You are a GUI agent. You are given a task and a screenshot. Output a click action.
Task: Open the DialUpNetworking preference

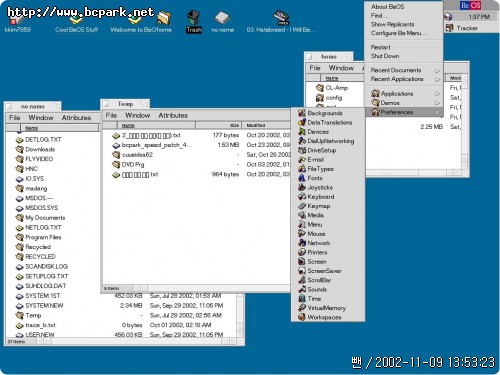coord(328,141)
